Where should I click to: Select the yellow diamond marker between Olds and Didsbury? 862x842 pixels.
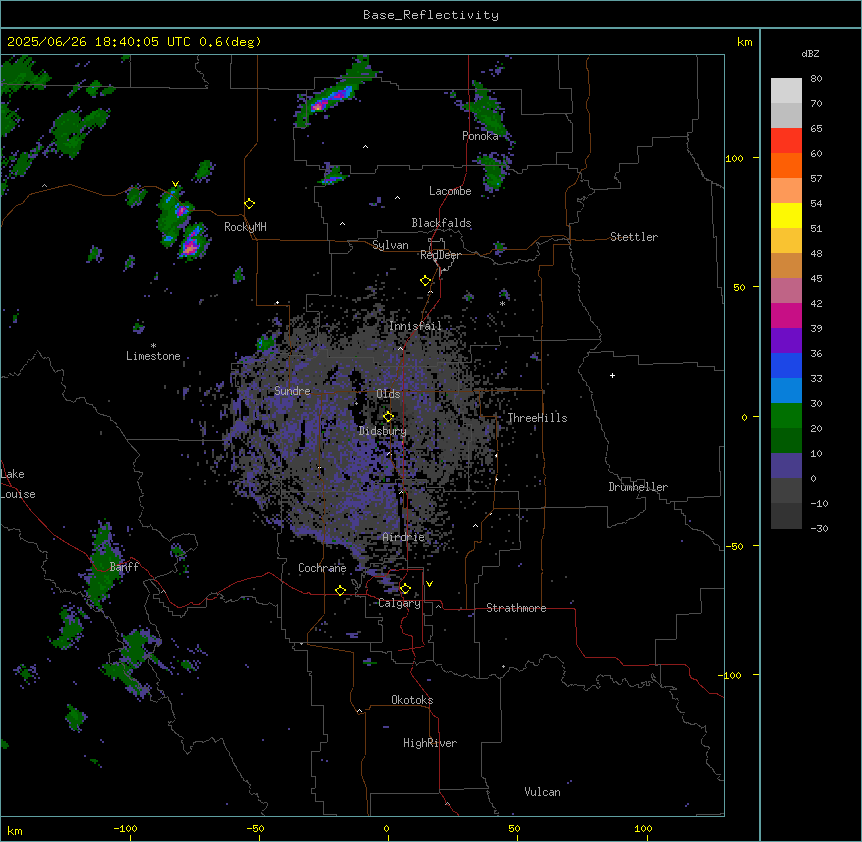[x=388, y=417]
